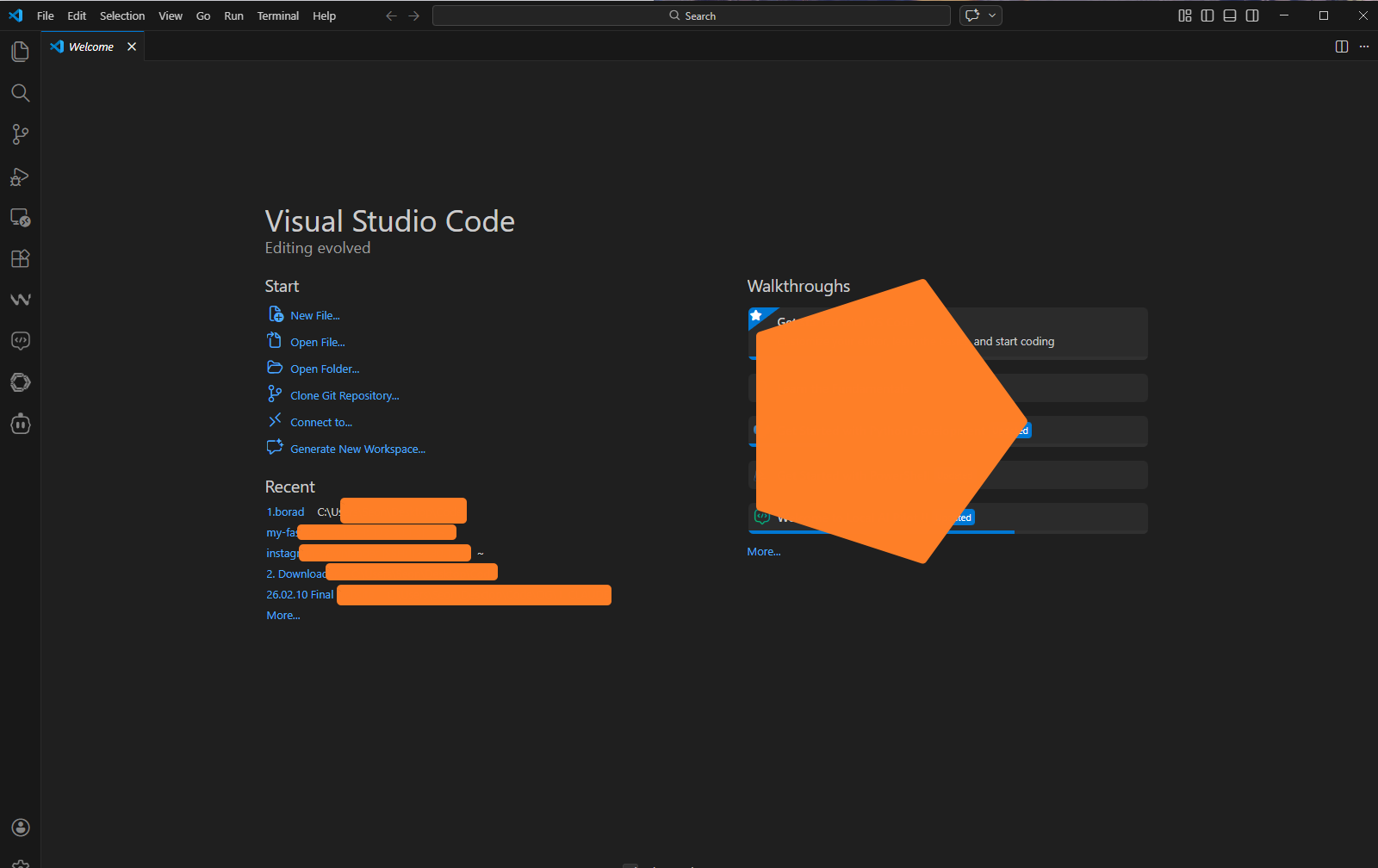Toggle the Primary Side Bar visibility
This screenshot has height=868, width=1378.
[1207, 15]
